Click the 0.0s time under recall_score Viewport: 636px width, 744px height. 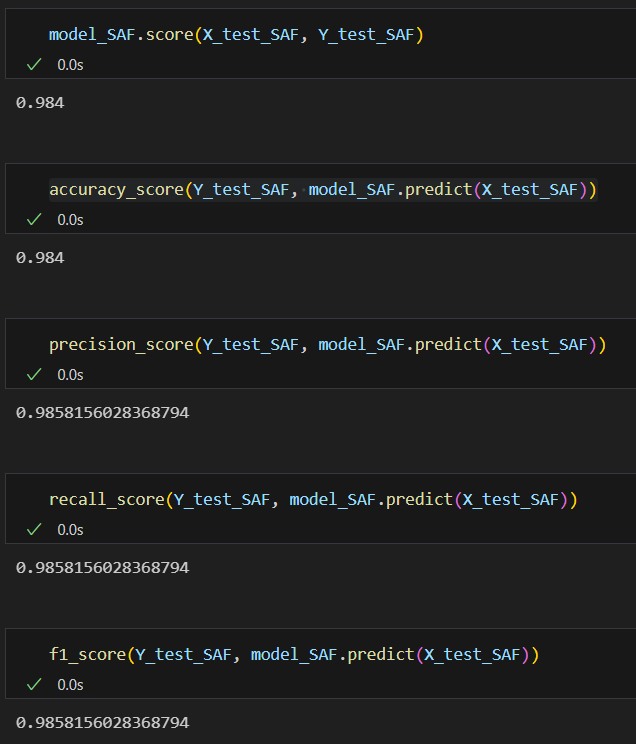click(x=70, y=530)
